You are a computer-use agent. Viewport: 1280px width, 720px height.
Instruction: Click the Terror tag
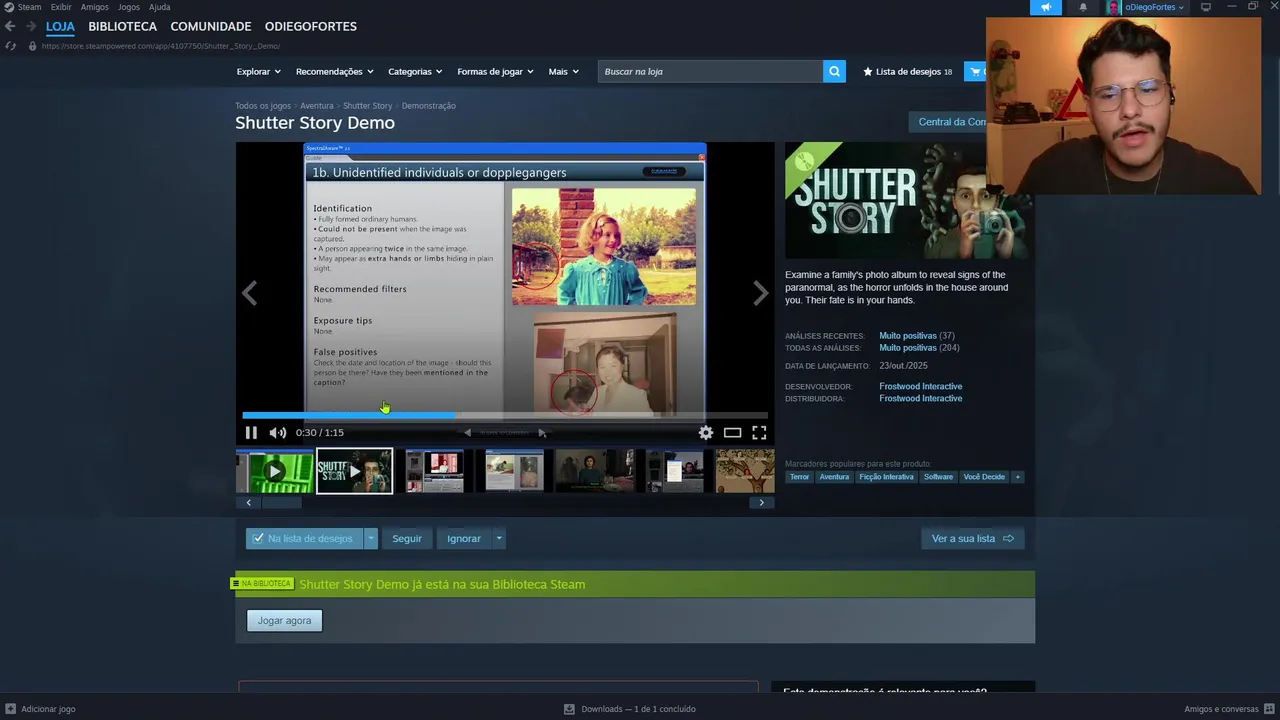click(799, 477)
